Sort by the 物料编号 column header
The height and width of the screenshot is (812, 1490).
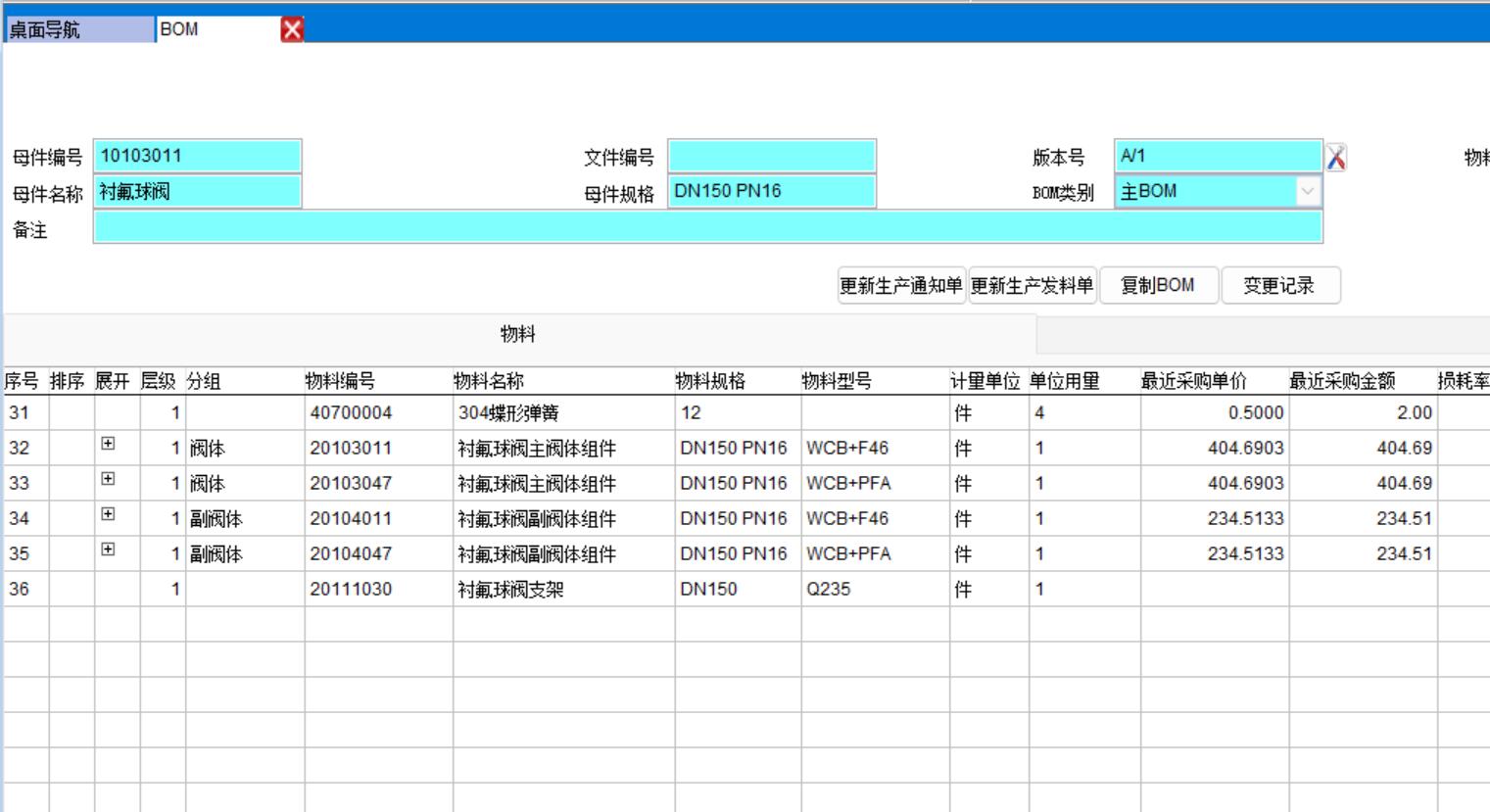click(x=340, y=381)
